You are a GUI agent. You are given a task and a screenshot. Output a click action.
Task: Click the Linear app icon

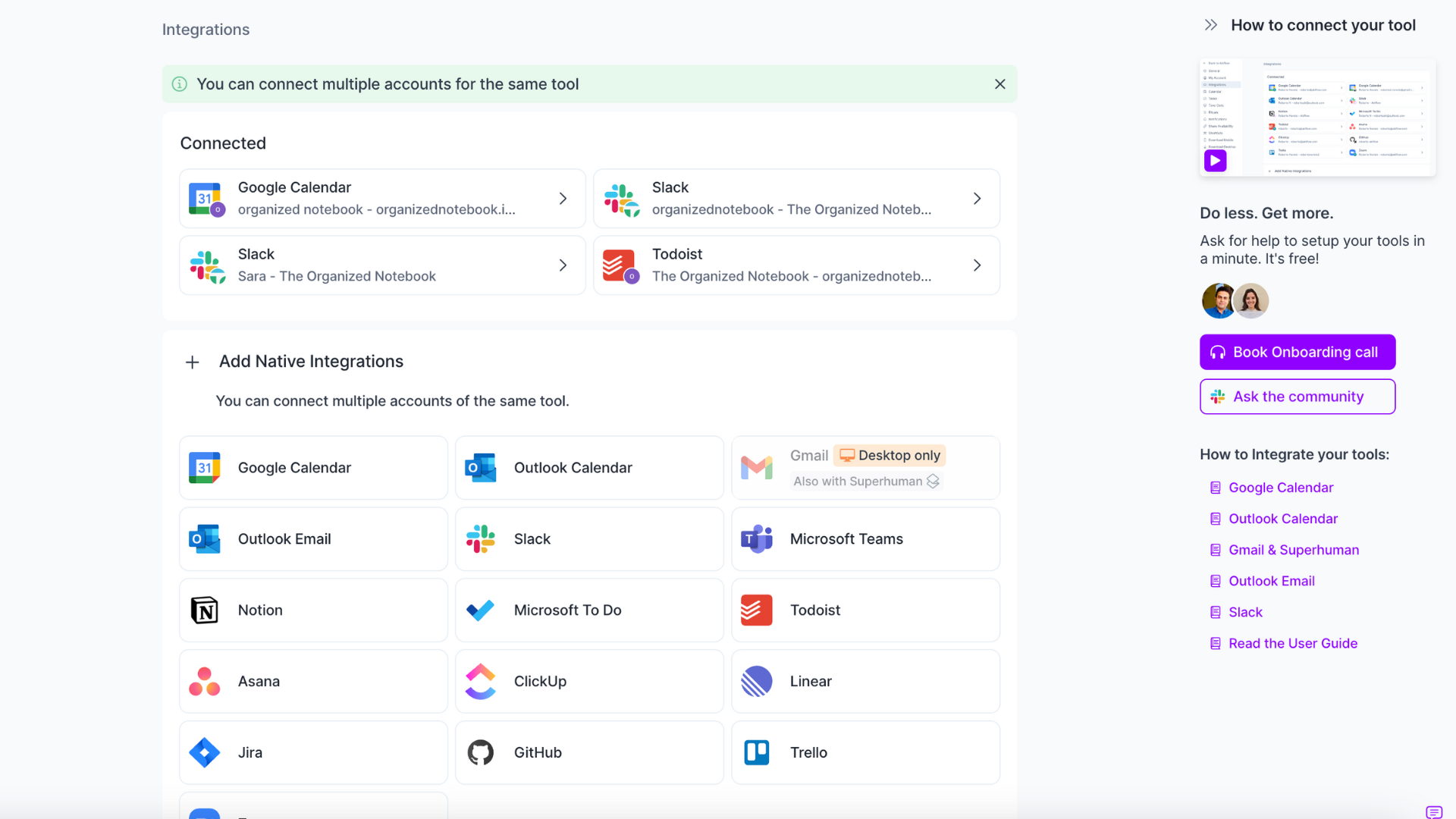(756, 681)
